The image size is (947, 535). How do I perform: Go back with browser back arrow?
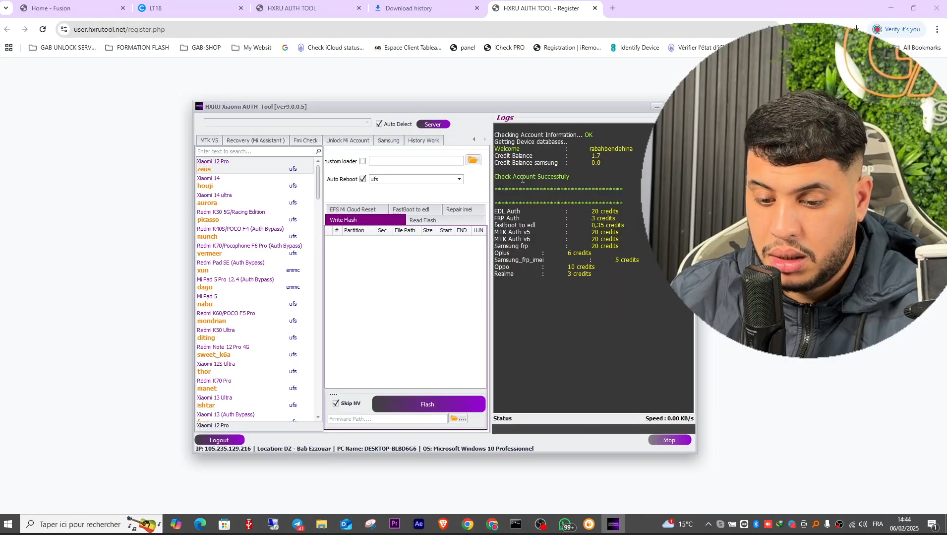tap(7, 29)
